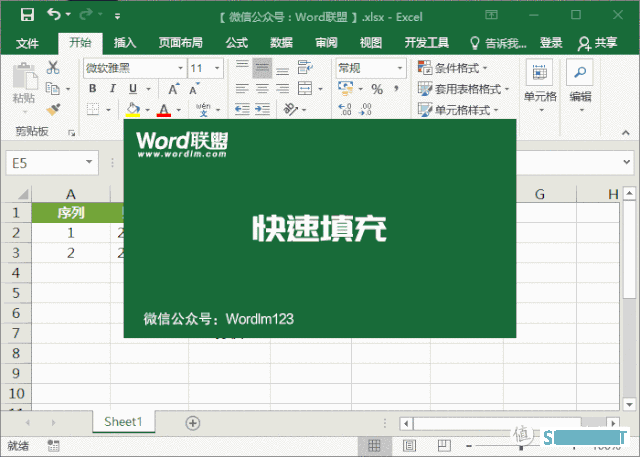This screenshot has width=640, height=457.
Task: Add a new sheet with plus icon
Action: 193,423
